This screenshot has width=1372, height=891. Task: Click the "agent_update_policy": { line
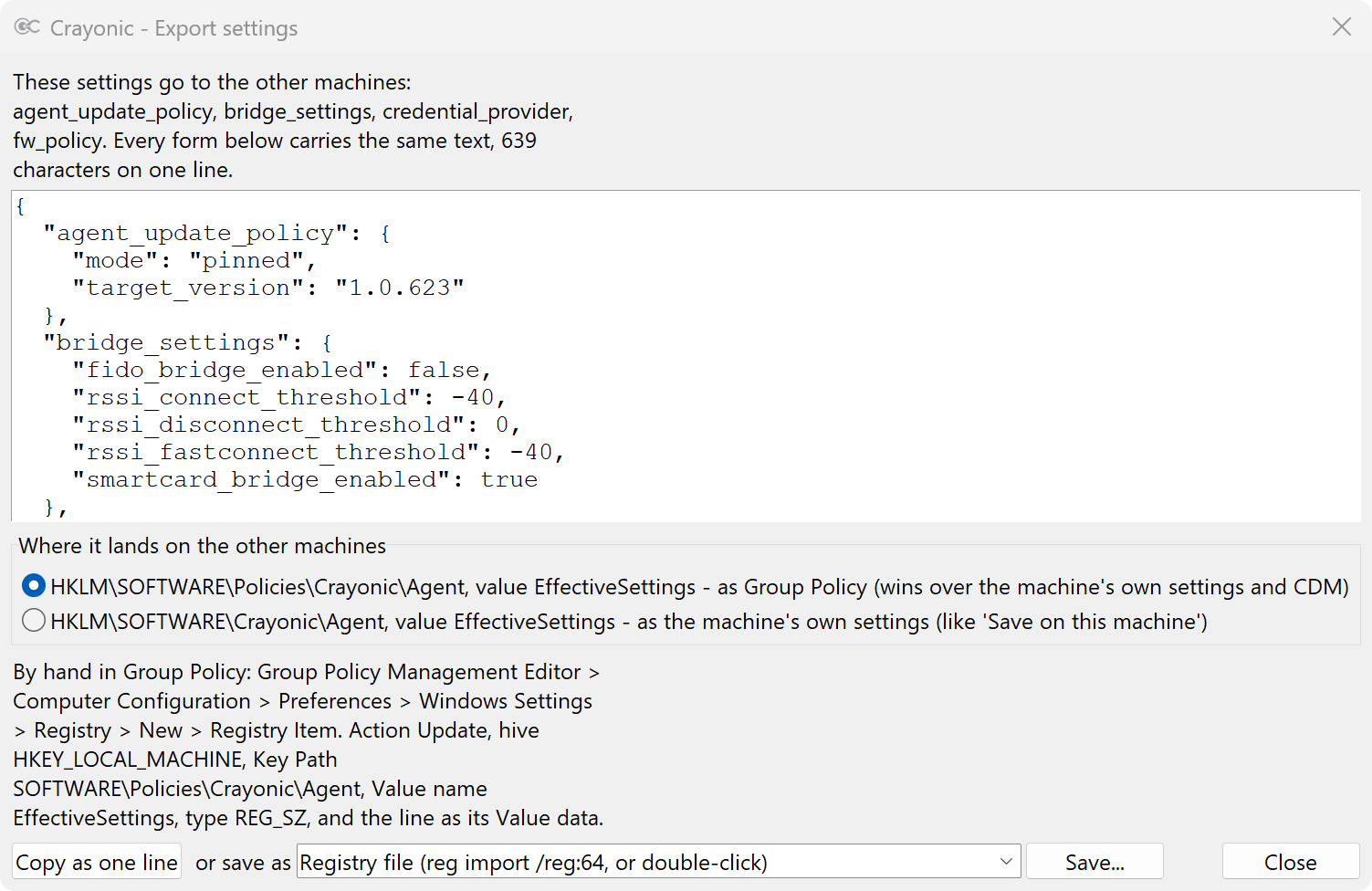[217, 233]
